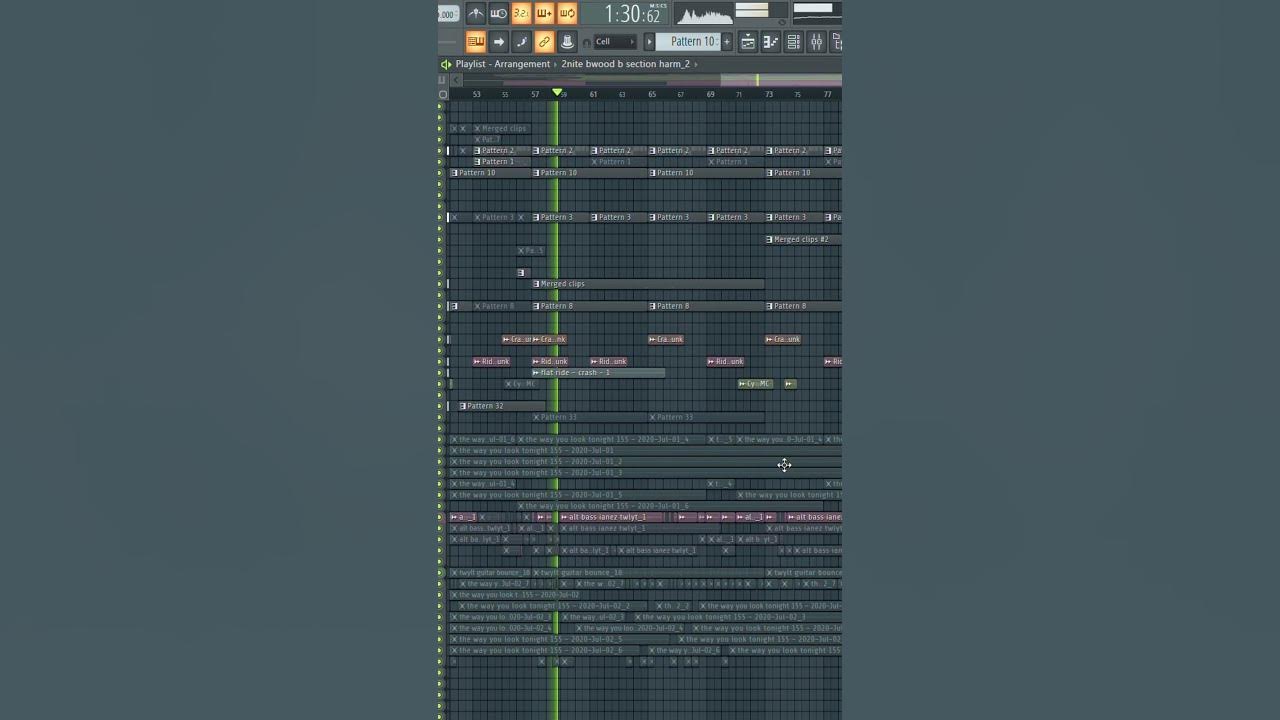Select the long Merged clips block
1280x720 pixels.
click(x=648, y=284)
